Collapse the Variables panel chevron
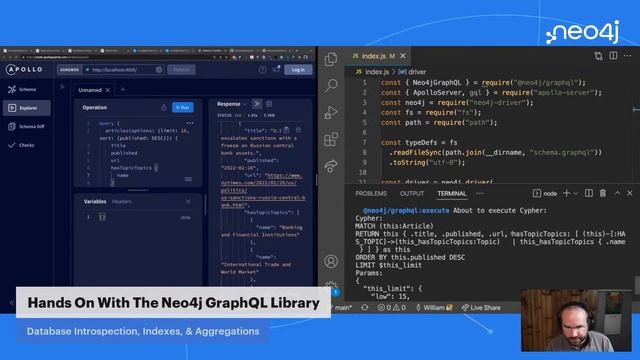Screen dimensions: 640x360 point(188,202)
